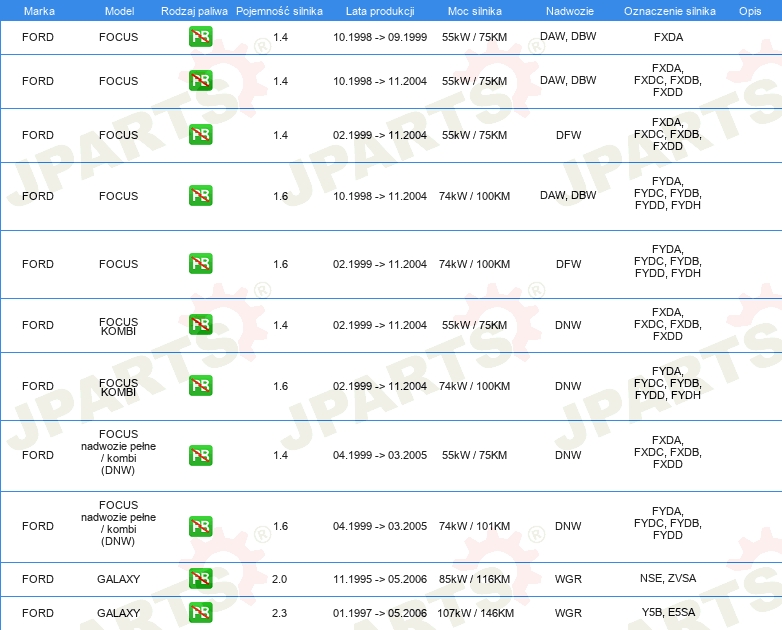The width and height of the screenshot is (782, 630).
Task: Click body code DFW in 1.4 row
Action: point(569,135)
